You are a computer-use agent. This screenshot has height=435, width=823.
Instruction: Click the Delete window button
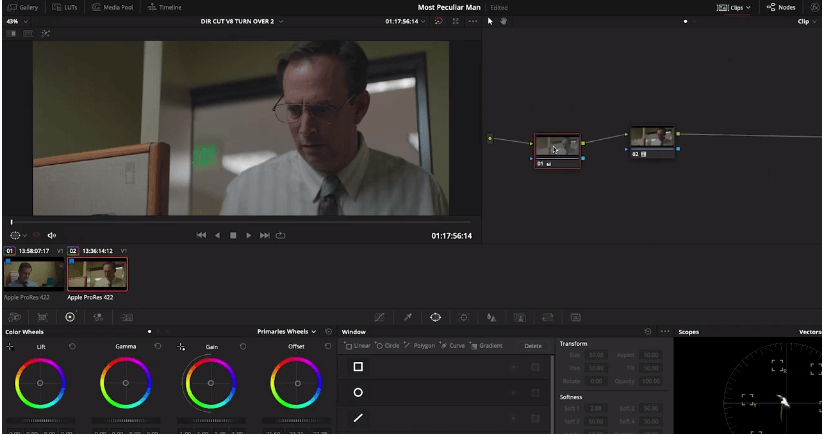(533, 346)
